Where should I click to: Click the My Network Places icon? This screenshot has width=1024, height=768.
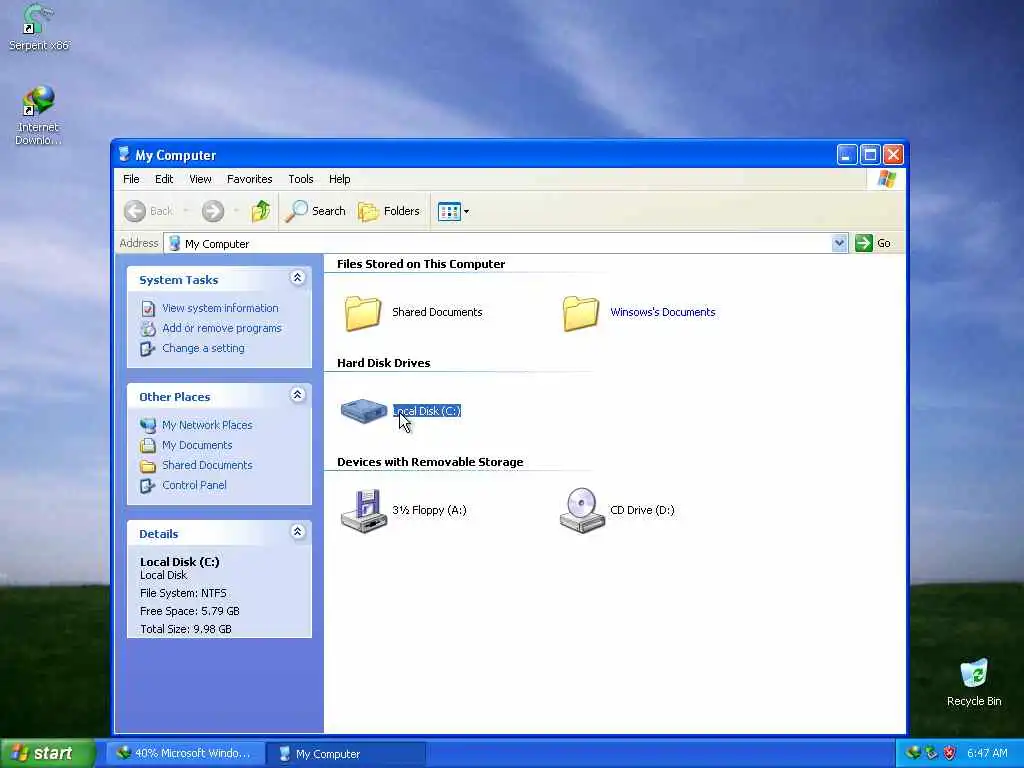click(148, 425)
